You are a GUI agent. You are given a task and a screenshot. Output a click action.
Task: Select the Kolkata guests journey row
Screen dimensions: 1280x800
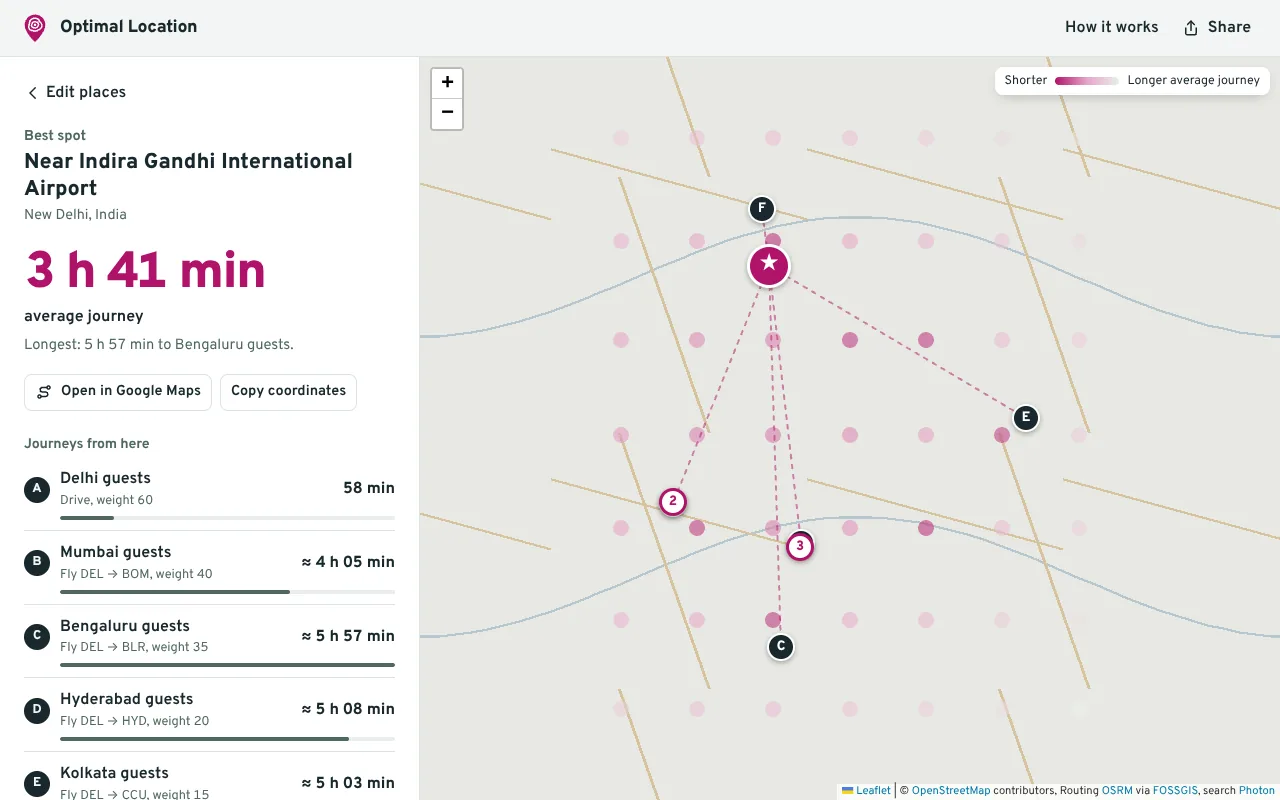[209, 777]
